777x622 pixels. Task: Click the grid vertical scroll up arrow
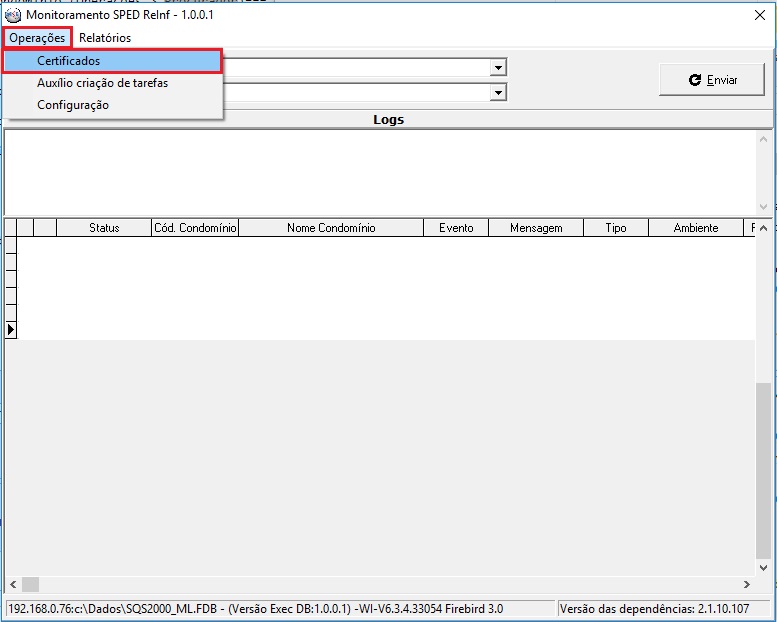tap(763, 228)
